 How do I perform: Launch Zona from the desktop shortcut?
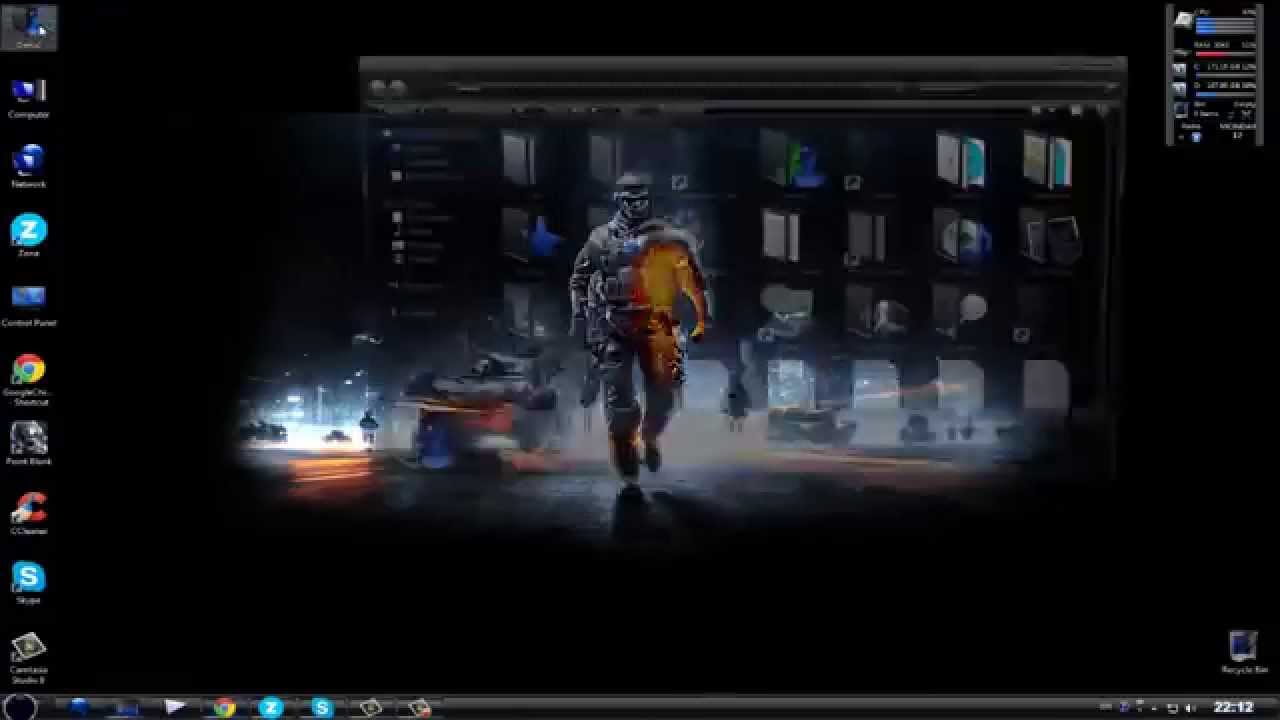[28, 236]
